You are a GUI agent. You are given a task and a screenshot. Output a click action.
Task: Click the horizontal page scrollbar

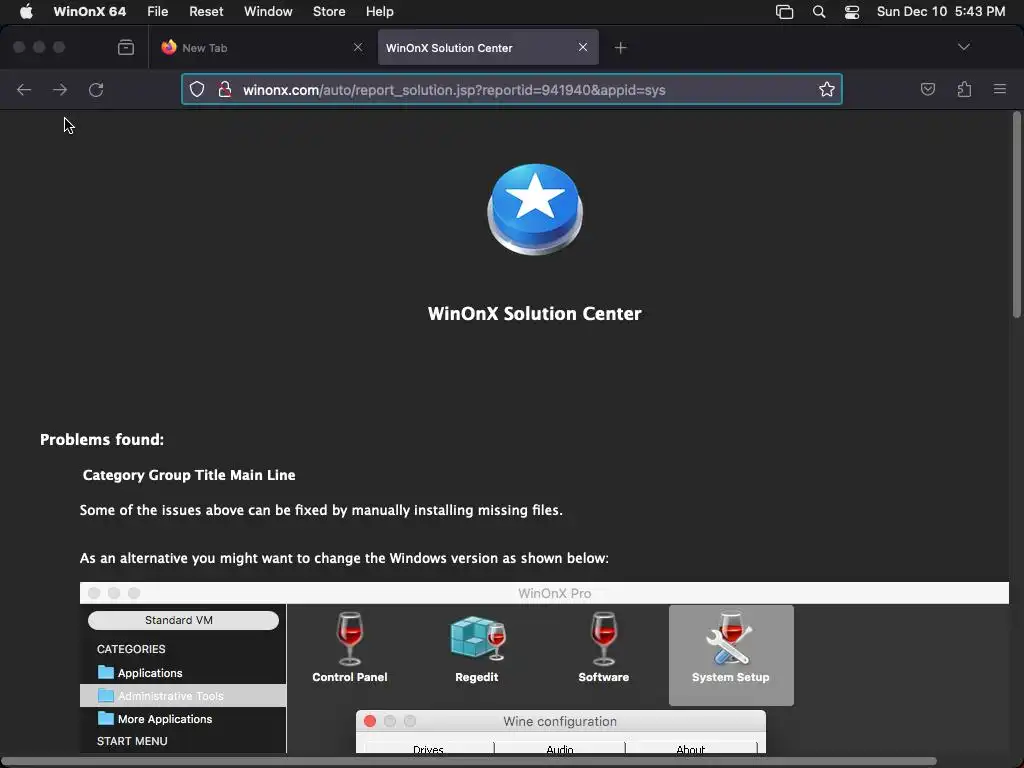point(468,761)
